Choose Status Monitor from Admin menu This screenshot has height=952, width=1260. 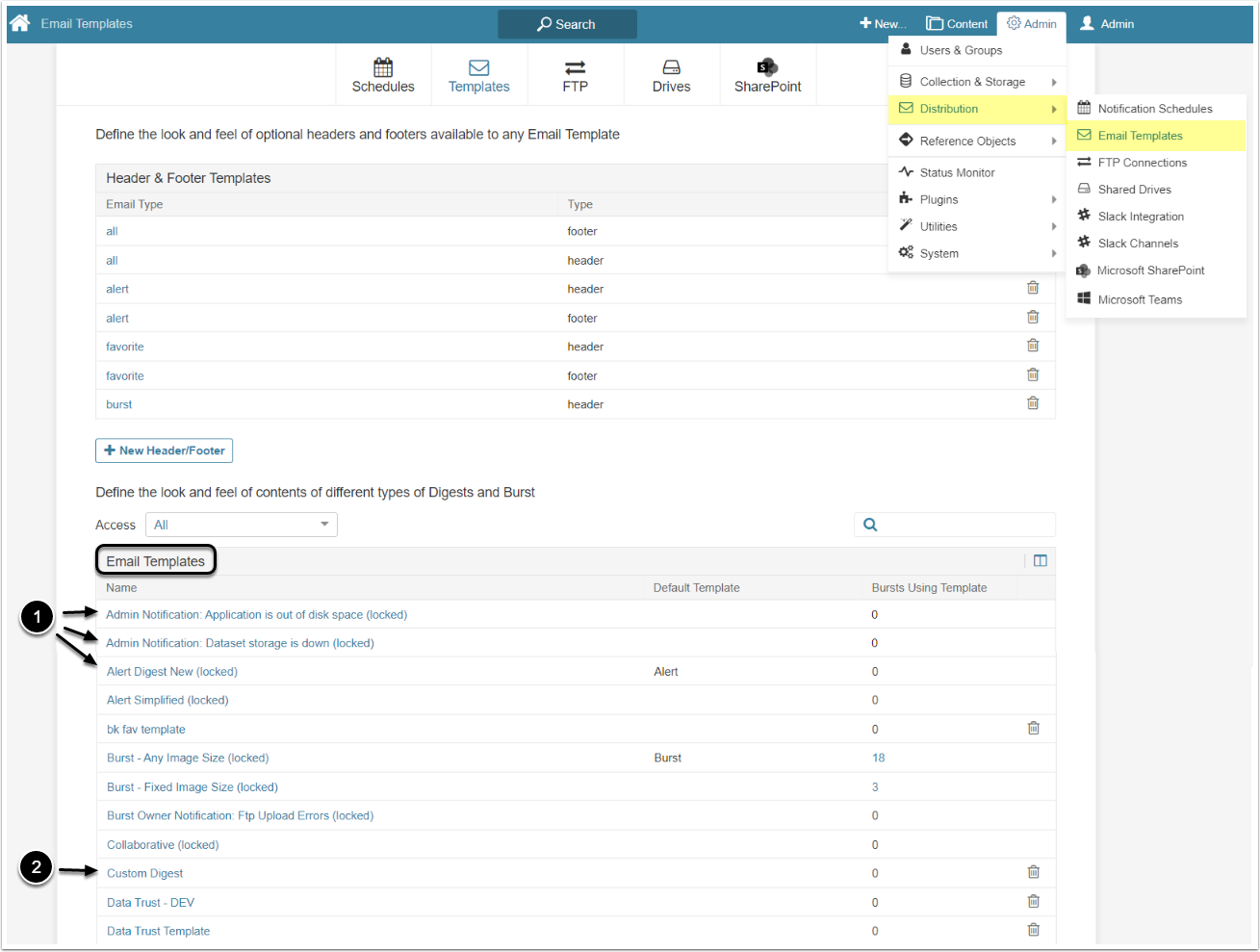click(x=957, y=172)
